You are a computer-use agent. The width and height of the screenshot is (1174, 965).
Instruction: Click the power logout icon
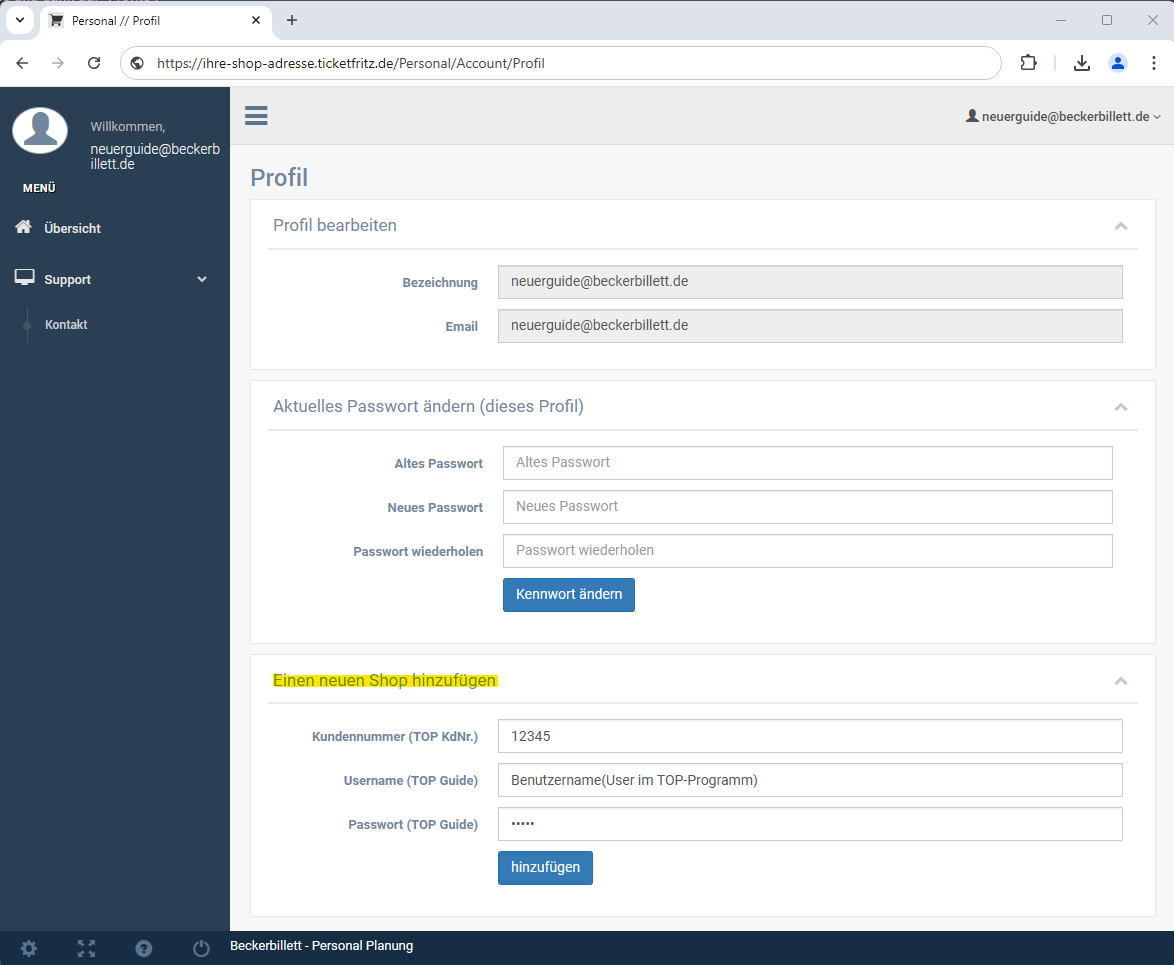tap(201, 949)
